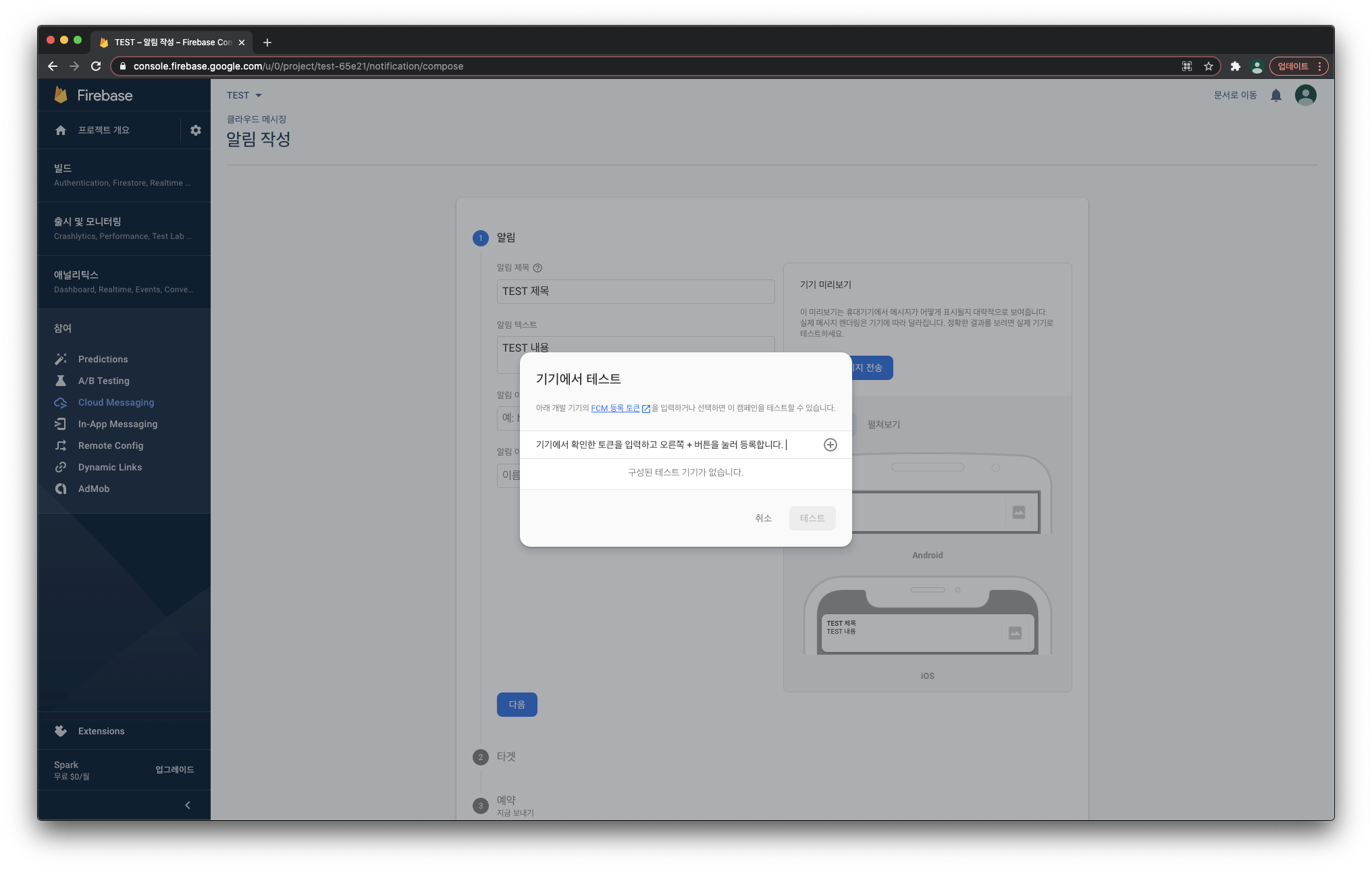Click the 업그레이드 plan button
The image size is (1372, 870).
174,769
